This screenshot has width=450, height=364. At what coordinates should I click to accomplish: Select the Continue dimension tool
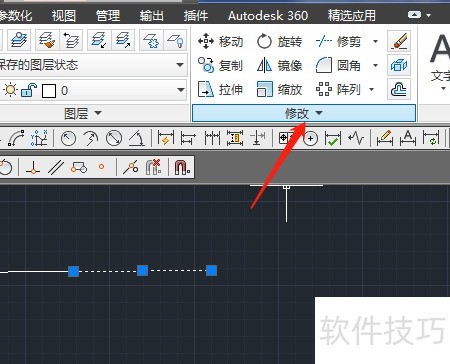212,138
